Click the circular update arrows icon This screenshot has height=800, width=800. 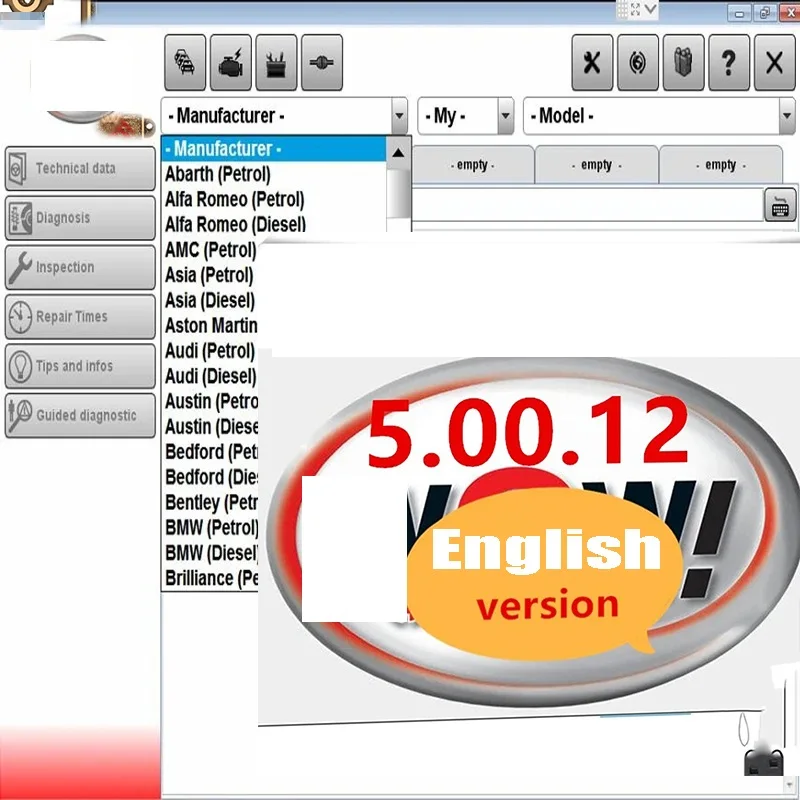(638, 63)
